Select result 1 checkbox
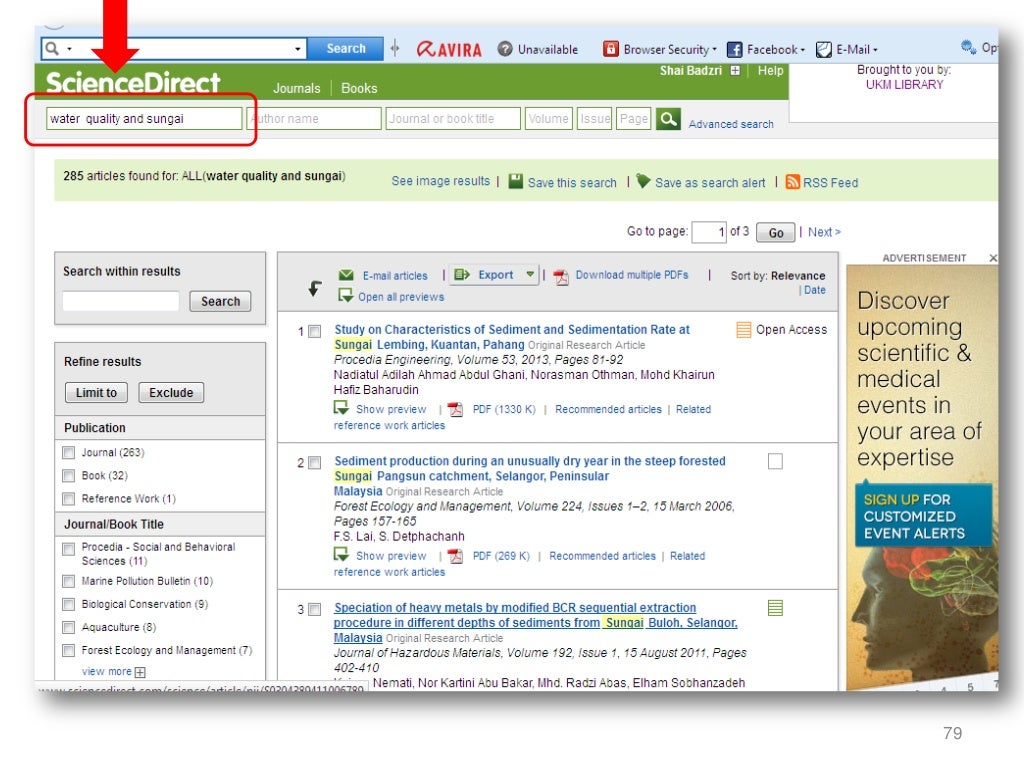This screenshot has height=768, width=1024. coord(315,332)
